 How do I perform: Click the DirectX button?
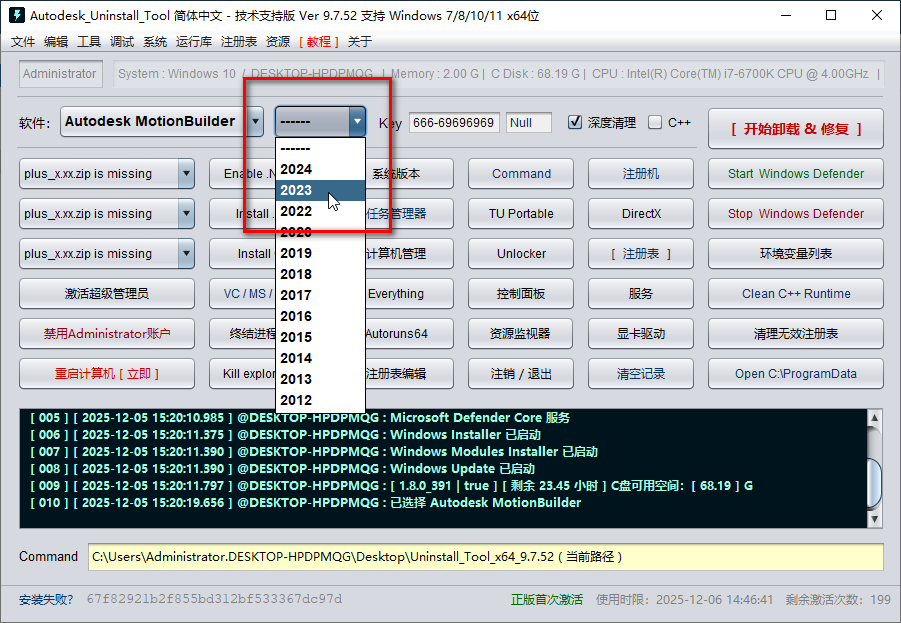[641, 214]
